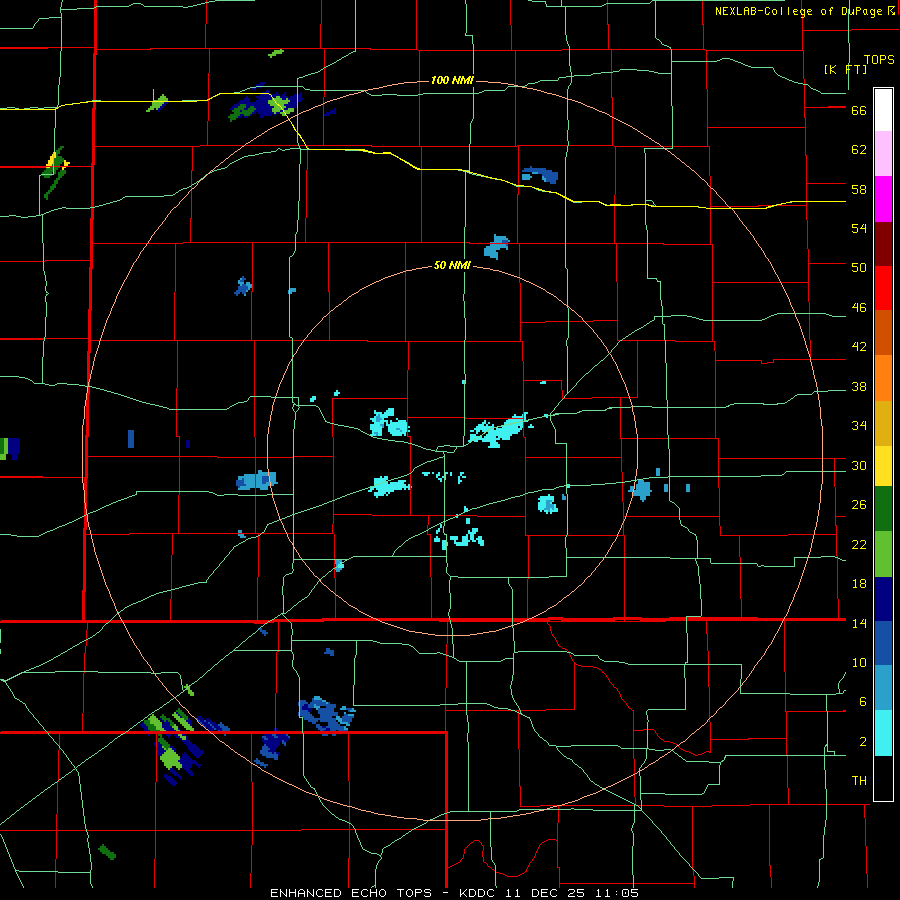900x900 pixels.
Task: Click the 6 legend value
Action: (863, 702)
